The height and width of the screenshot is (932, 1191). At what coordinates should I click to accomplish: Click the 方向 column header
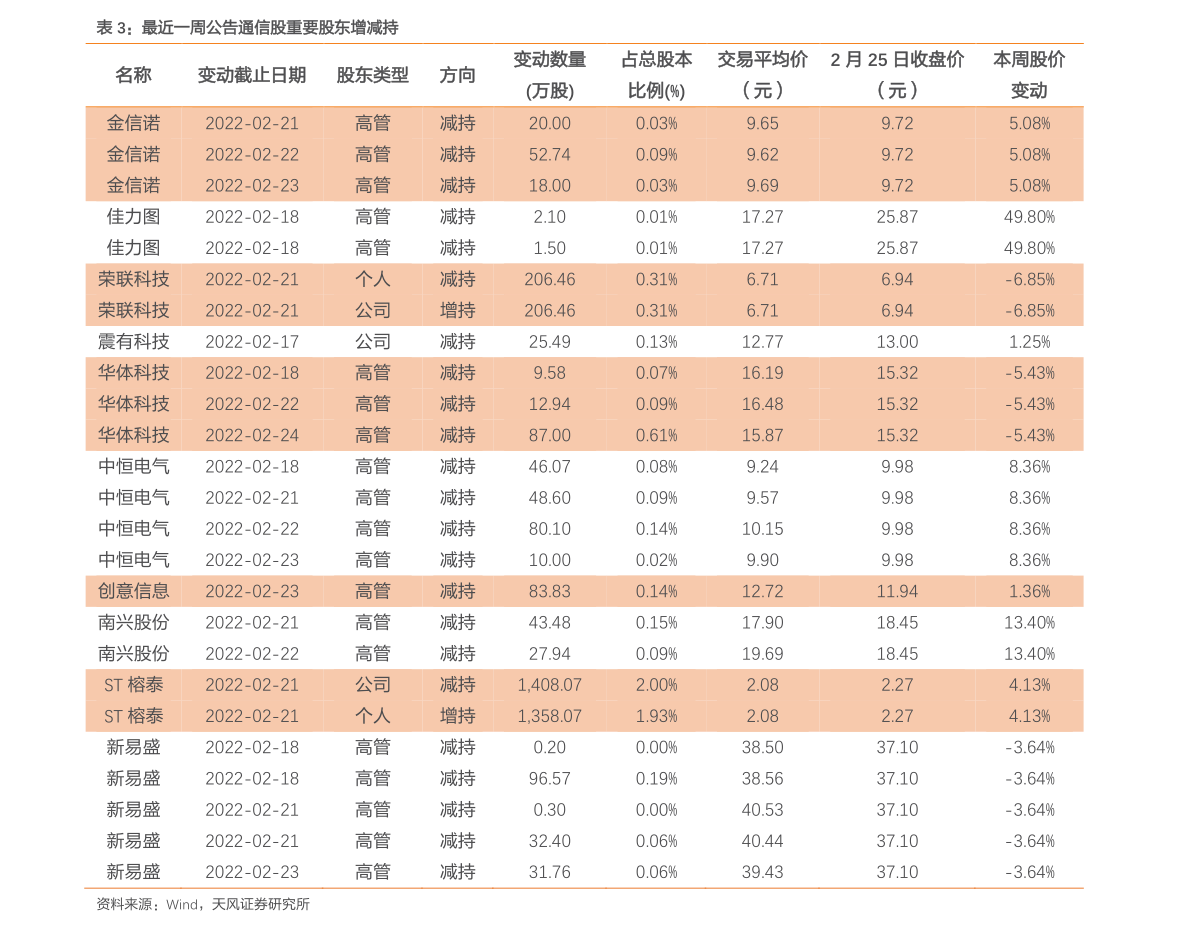click(x=457, y=75)
